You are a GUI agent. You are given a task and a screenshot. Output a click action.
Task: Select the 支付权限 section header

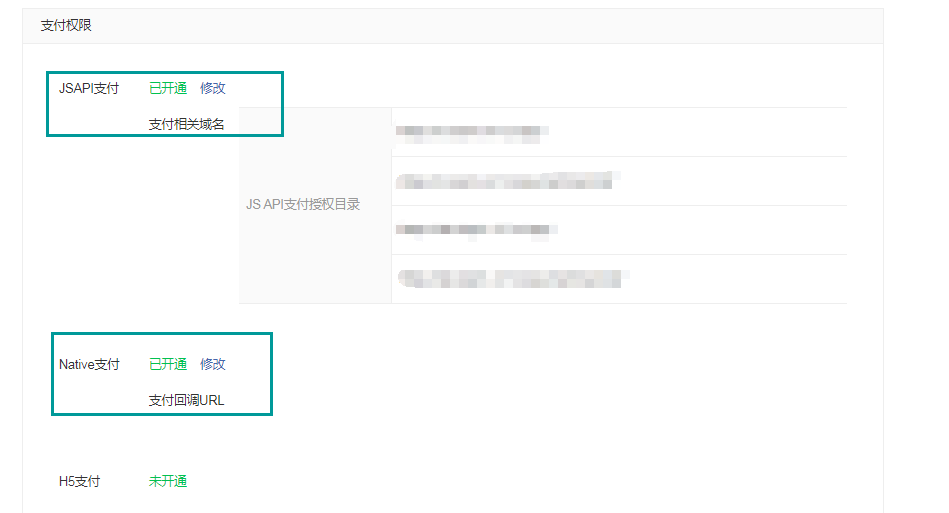[66, 25]
